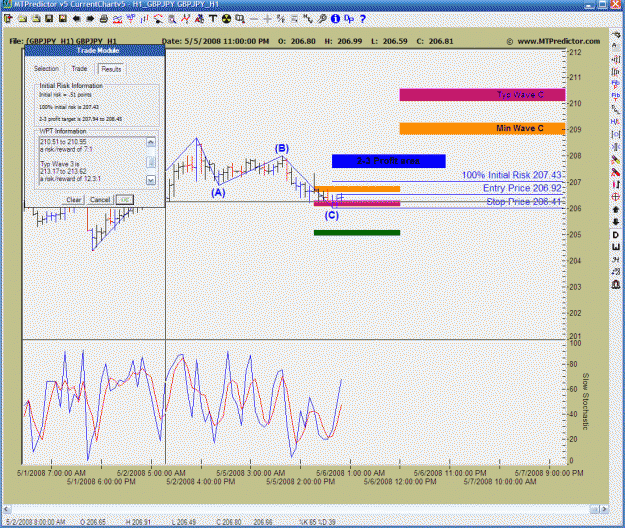
Task: Click the bell alarm icon in sidebar
Action: [x=615, y=285]
